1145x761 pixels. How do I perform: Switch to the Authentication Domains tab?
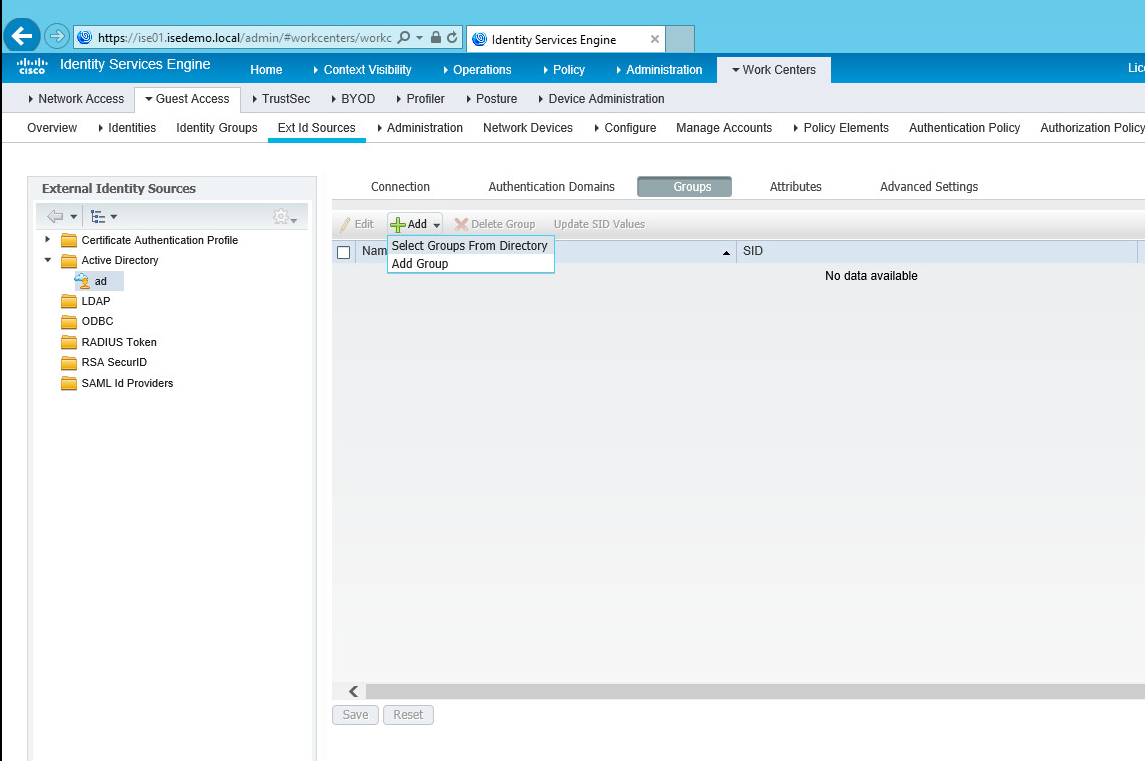[x=551, y=186]
